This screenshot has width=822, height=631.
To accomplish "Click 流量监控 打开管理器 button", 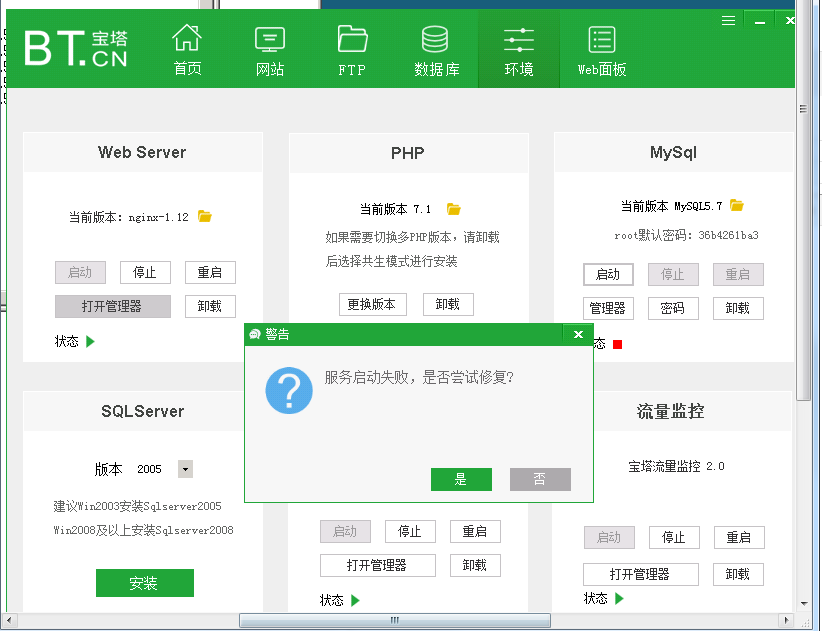I will click(641, 574).
